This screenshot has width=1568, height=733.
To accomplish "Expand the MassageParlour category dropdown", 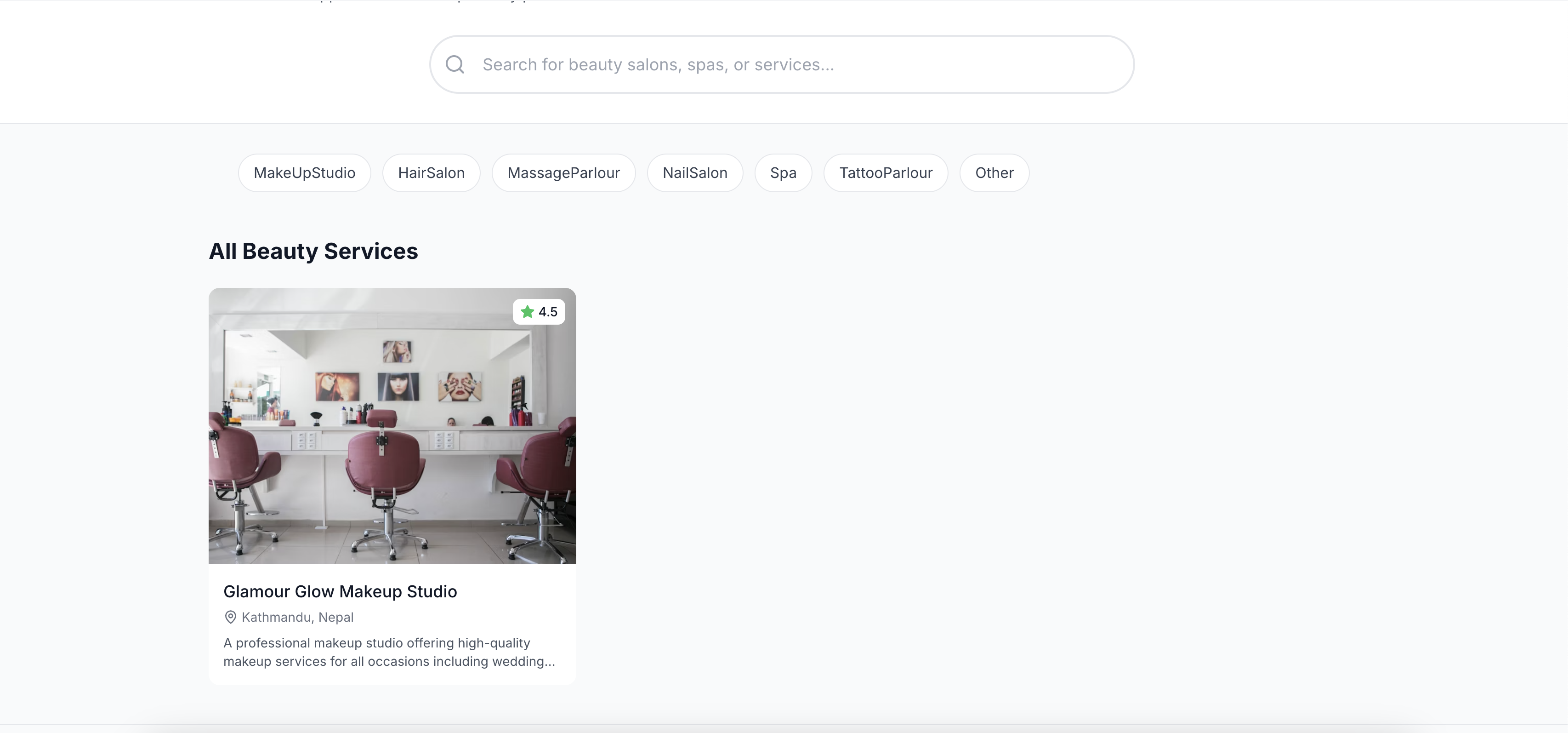I will click(x=563, y=172).
